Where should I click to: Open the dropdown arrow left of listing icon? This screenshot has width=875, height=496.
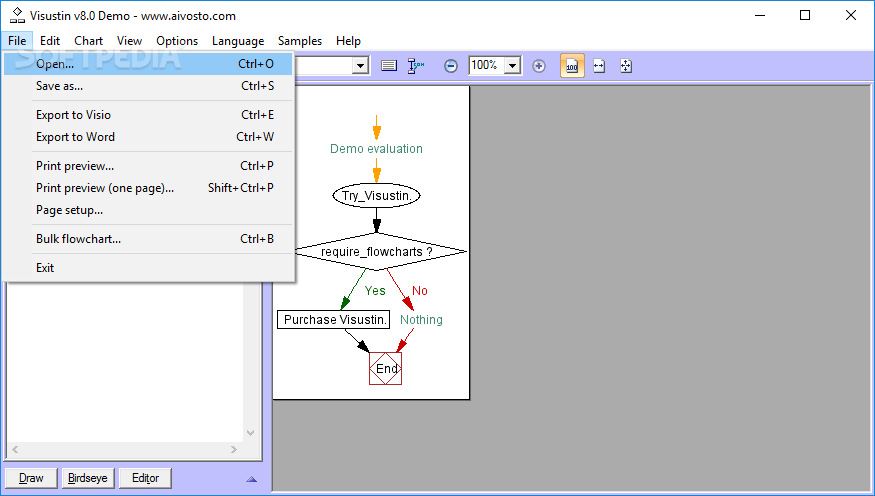point(360,66)
